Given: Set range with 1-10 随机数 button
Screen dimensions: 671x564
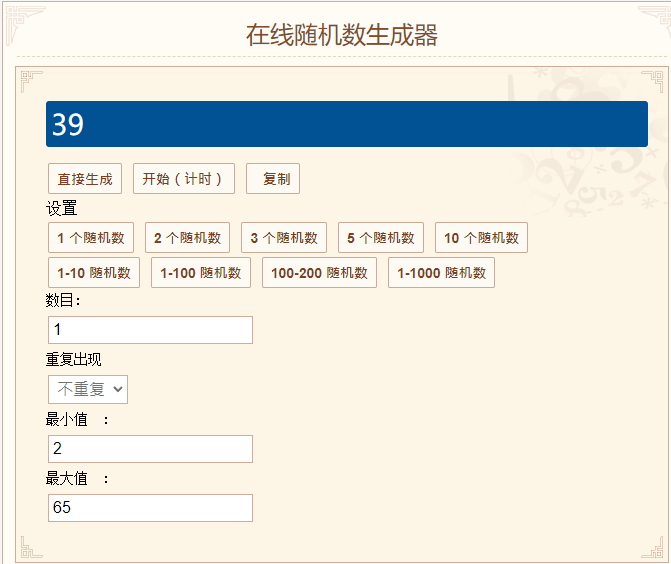Looking at the screenshot, I should pyautogui.click(x=94, y=273).
